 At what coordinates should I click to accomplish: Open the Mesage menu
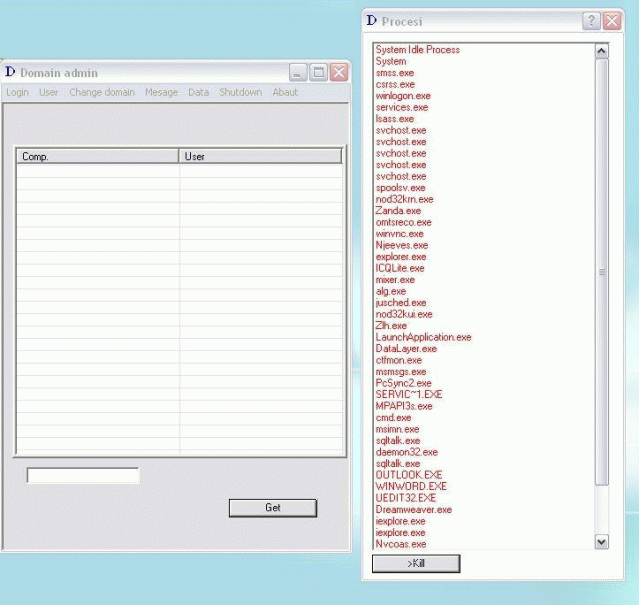161,92
